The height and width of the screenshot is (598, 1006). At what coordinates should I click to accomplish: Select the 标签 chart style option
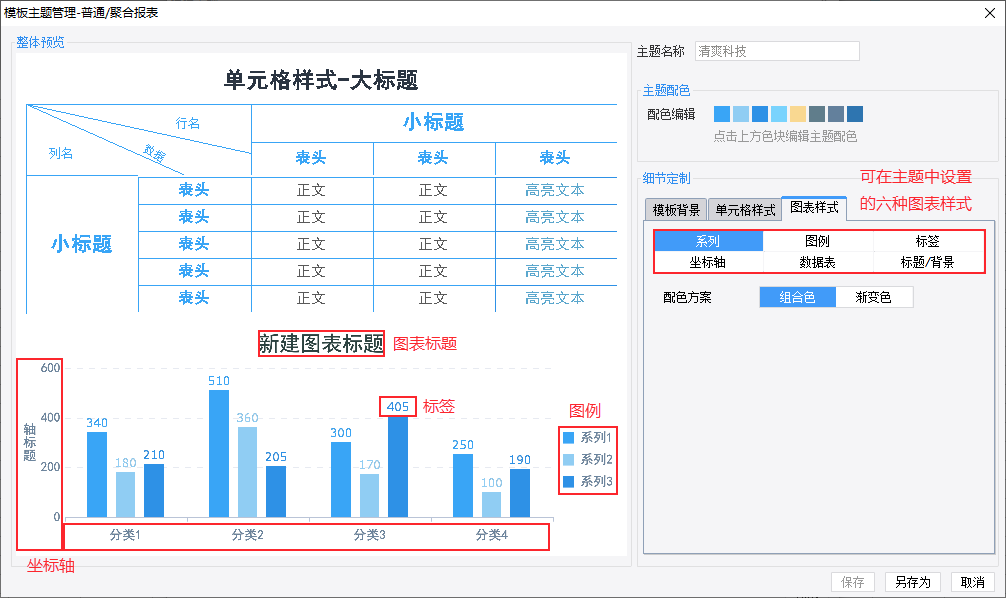(x=928, y=241)
